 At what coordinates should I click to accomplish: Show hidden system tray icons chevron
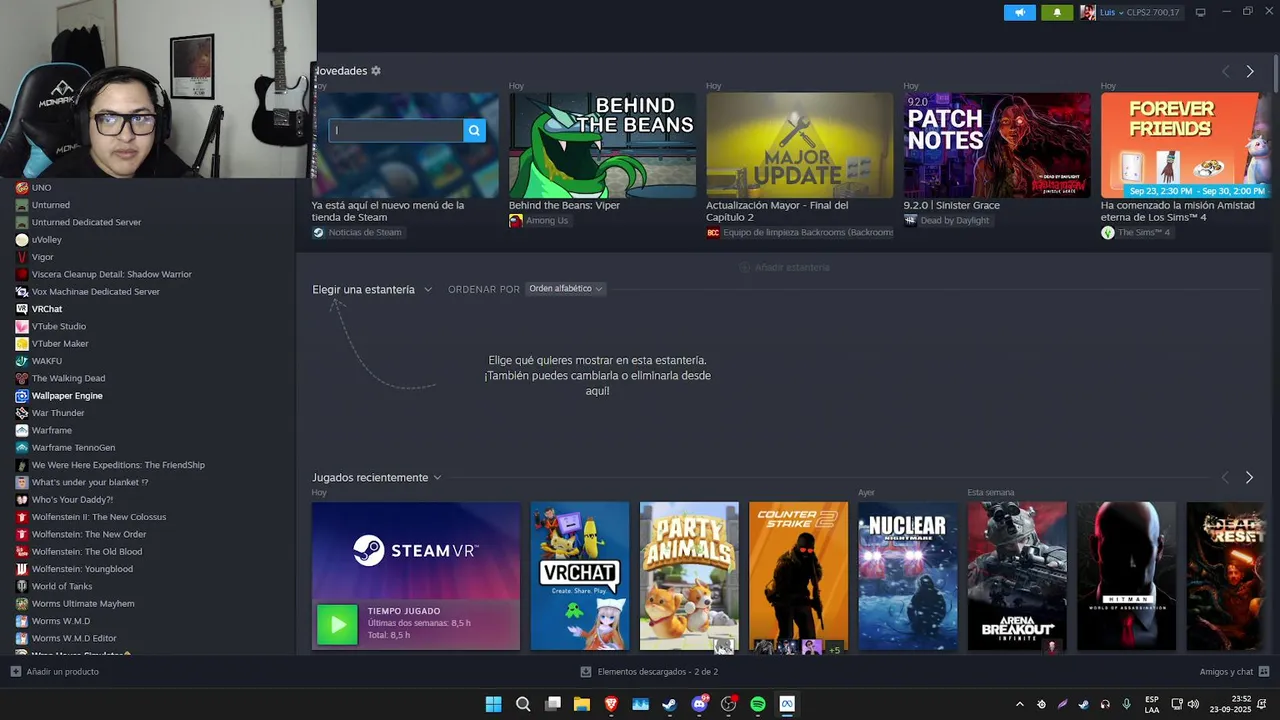[x=1019, y=704]
